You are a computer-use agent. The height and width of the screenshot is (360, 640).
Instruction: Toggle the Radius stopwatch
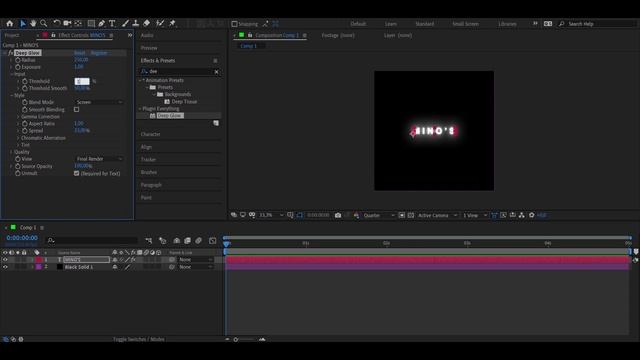click(18, 60)
